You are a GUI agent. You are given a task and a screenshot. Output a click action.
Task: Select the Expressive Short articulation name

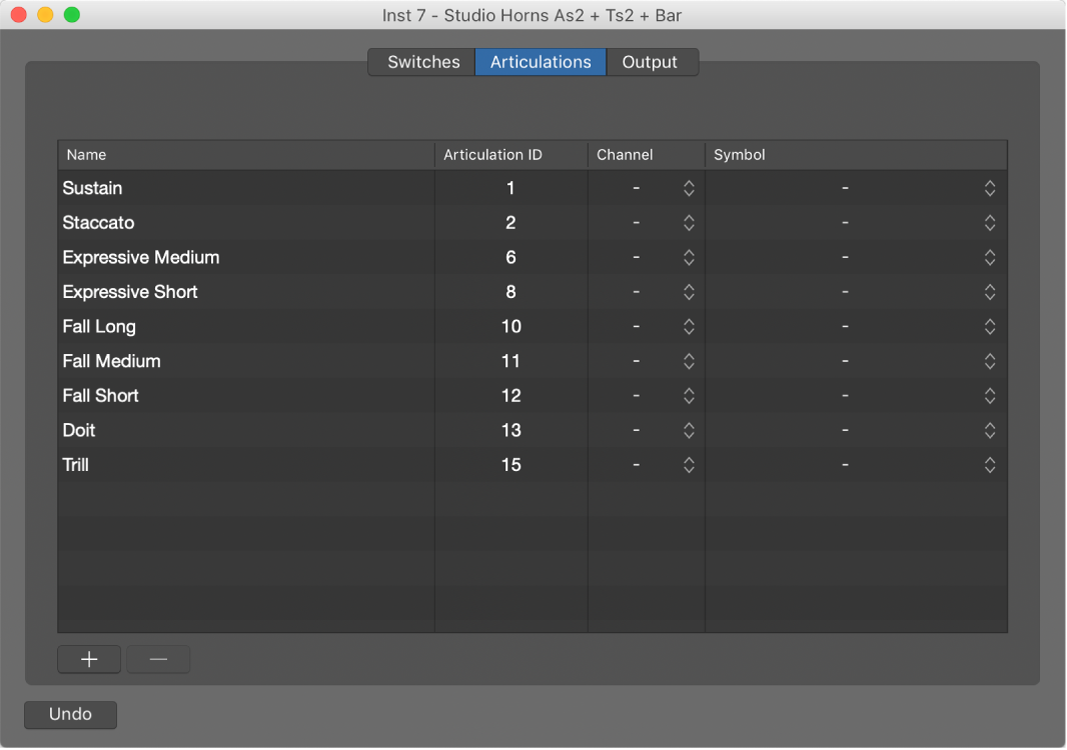click(x=130, y=292)
